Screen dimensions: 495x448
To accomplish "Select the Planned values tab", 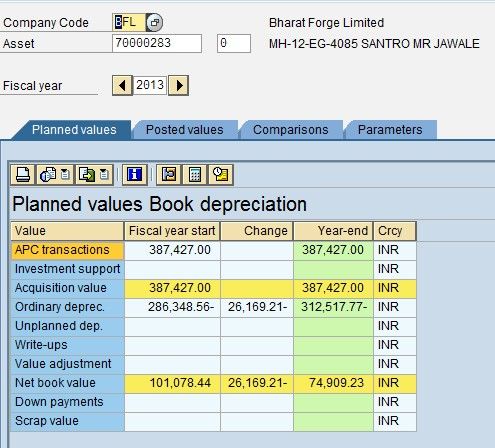I will (x=74, y=130).
